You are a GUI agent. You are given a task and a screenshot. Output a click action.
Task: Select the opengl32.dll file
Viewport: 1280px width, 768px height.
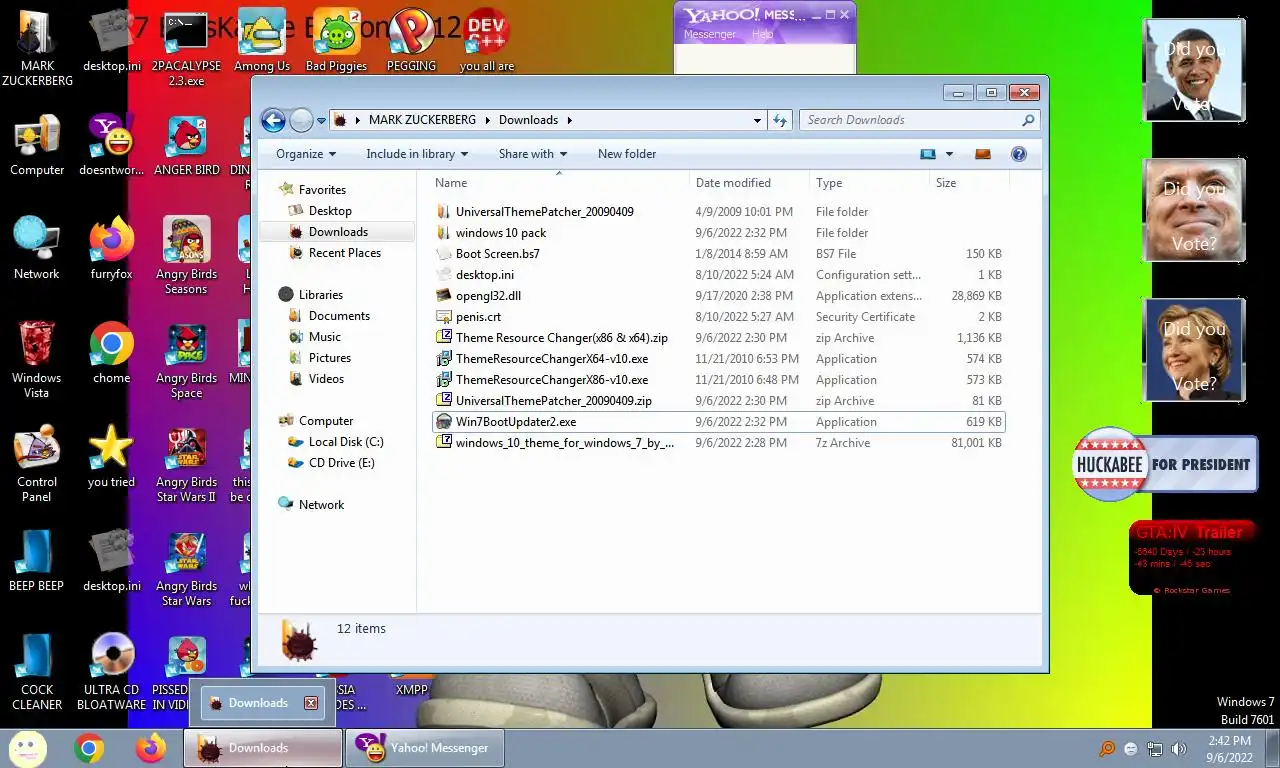(488, 296)
